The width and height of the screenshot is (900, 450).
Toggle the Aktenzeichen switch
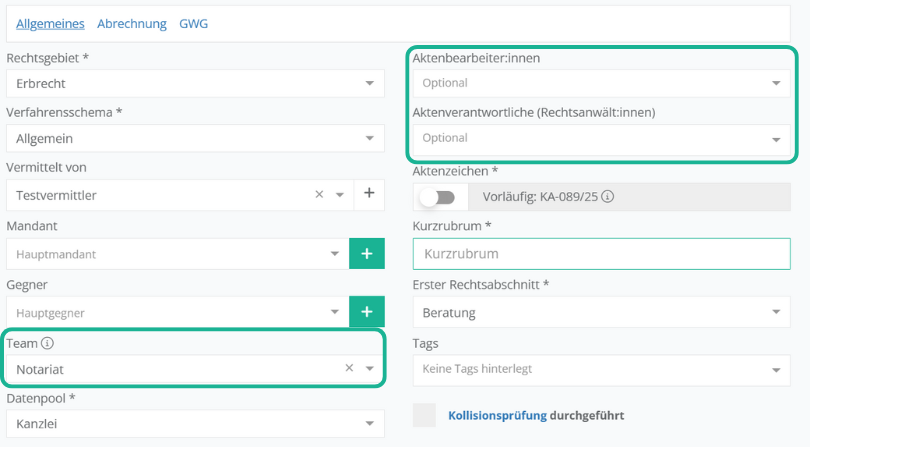click(x=437, y=197)
